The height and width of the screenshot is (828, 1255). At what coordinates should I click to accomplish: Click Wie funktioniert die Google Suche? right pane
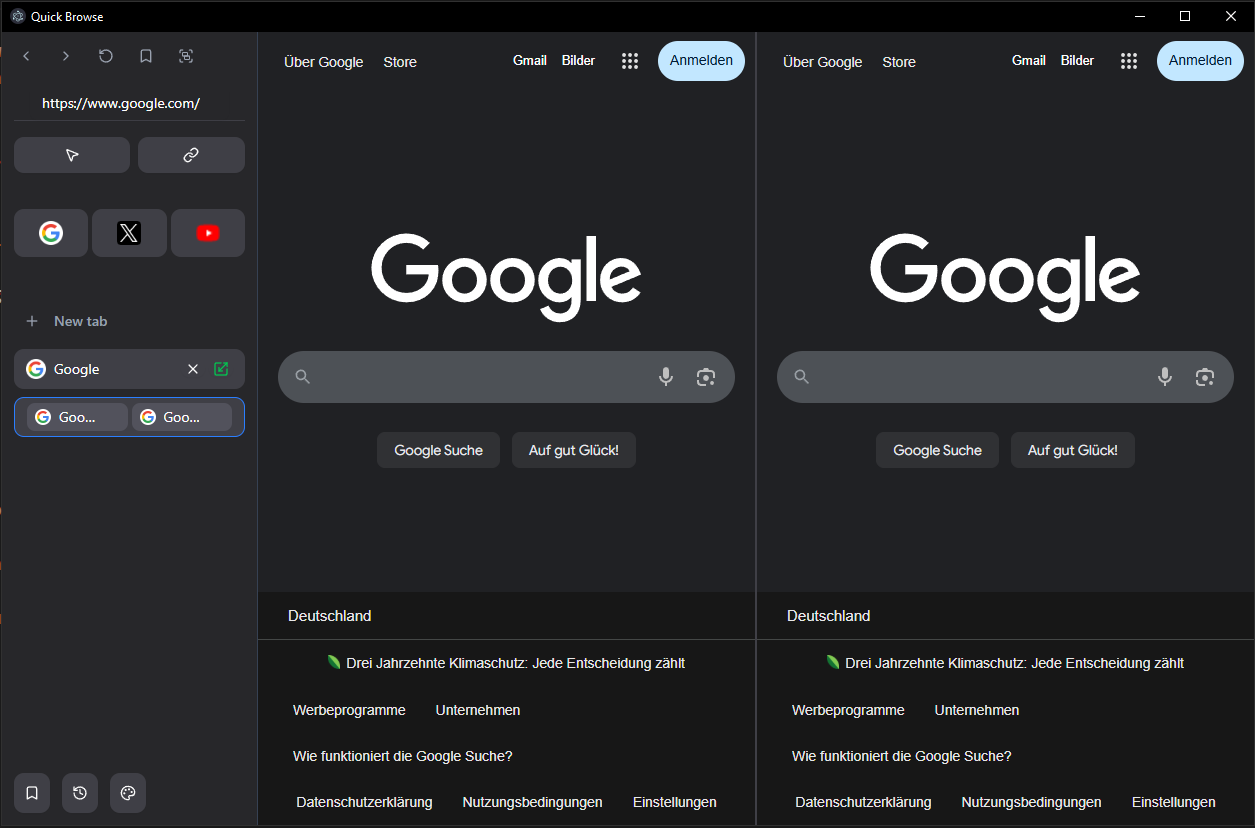click(902, 756)
